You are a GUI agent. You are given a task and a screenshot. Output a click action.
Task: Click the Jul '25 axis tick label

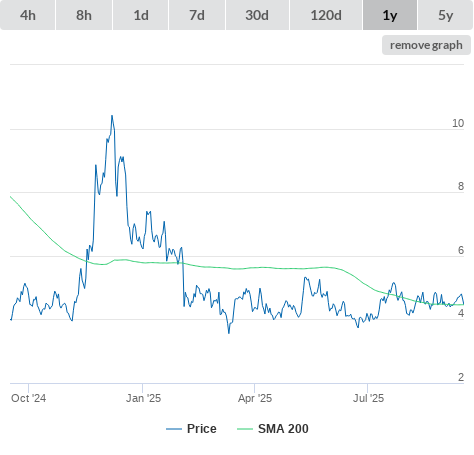pos(368,398)
